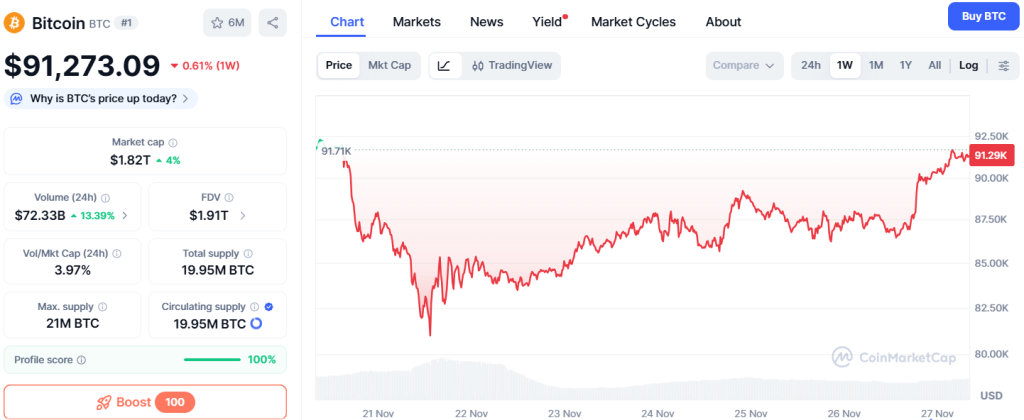Toggle the Log scale option
The width and height of the screenshot is (1024, 420).
click(x=968, y=66)
